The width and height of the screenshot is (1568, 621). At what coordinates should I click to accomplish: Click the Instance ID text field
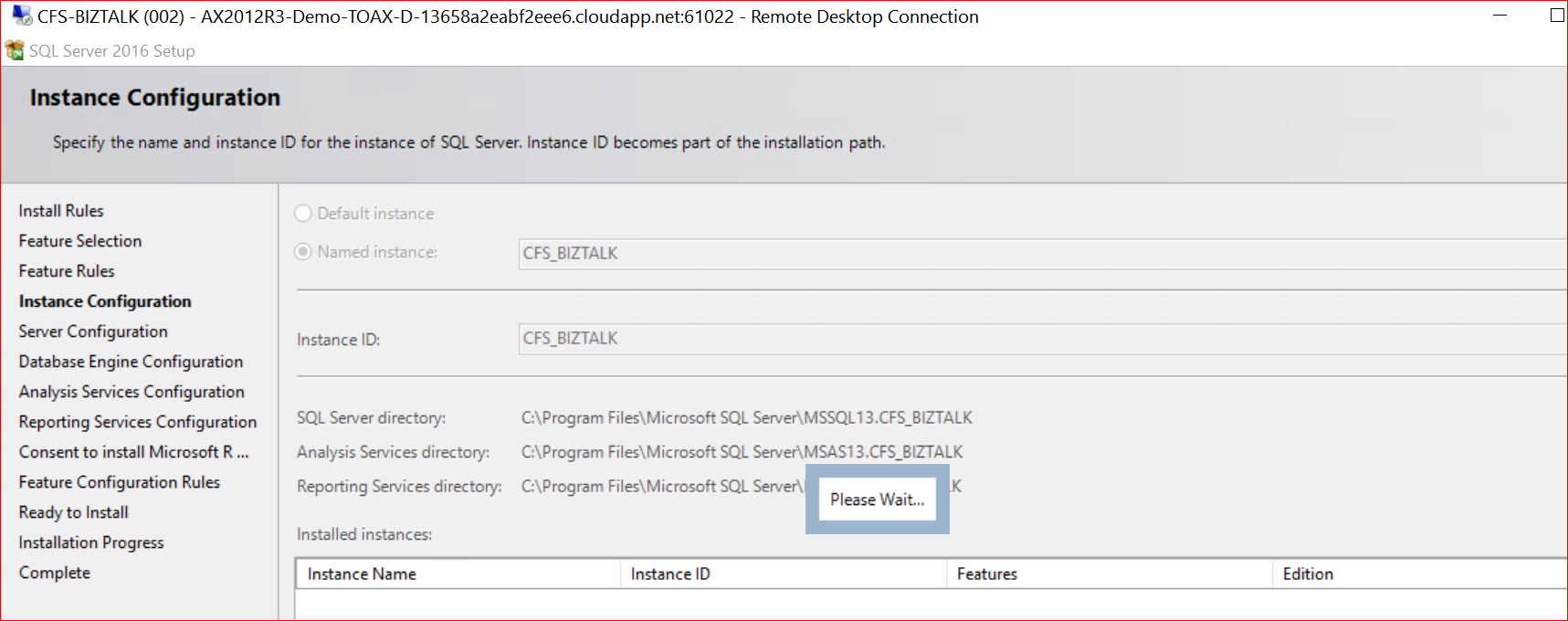click(x=1041, y=339)
